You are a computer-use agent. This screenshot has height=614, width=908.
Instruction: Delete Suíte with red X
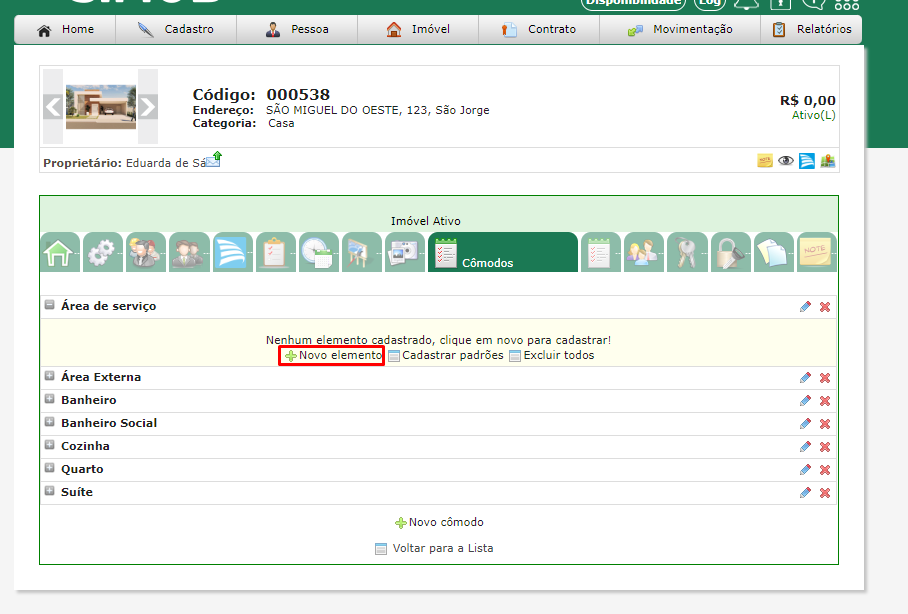coord(825,492)
